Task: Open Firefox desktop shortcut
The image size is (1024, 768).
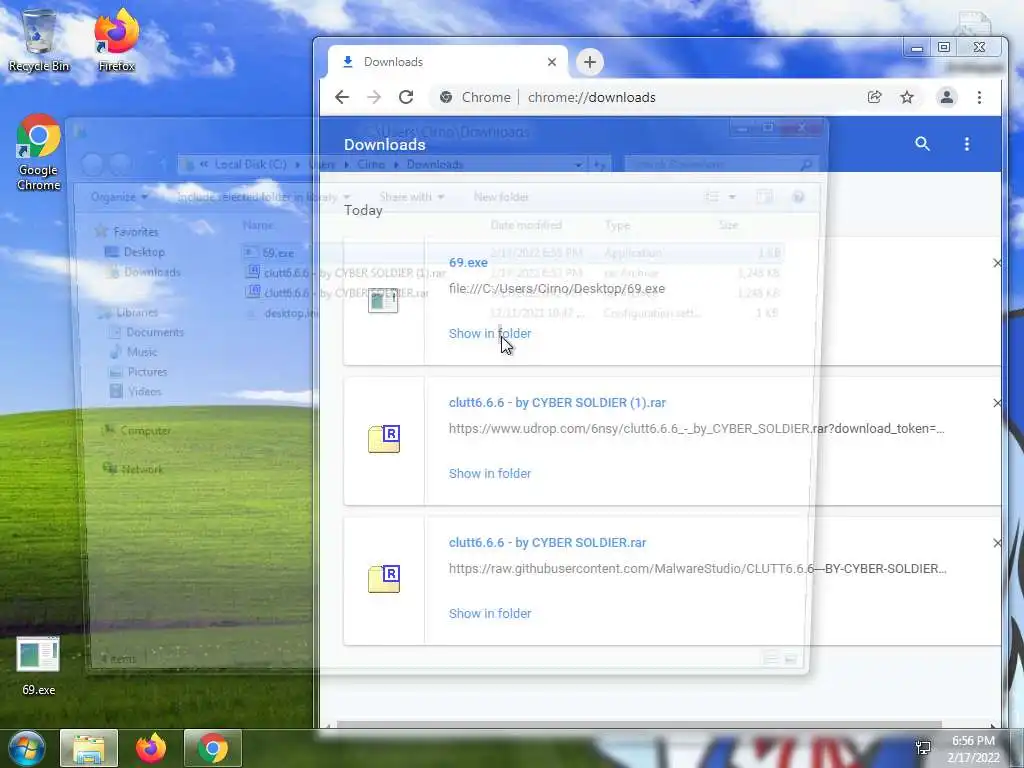Action: point(116,40)
